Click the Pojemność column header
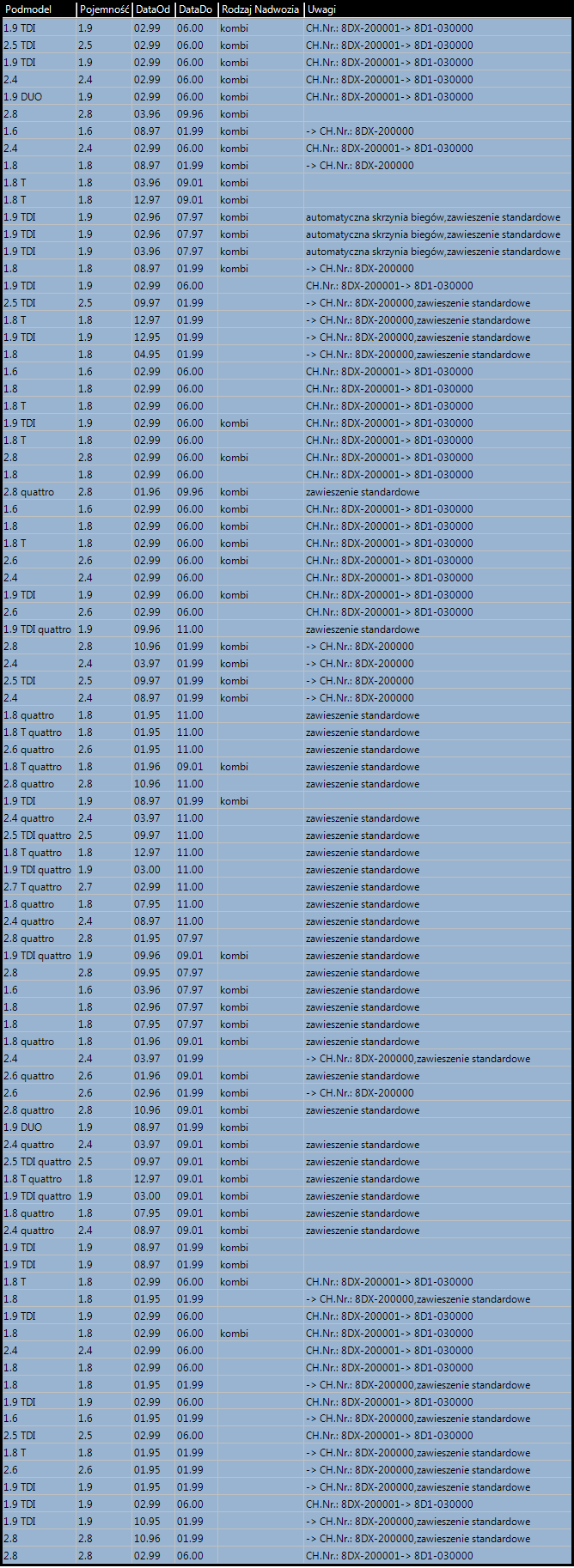 click(x=104, y=9)
